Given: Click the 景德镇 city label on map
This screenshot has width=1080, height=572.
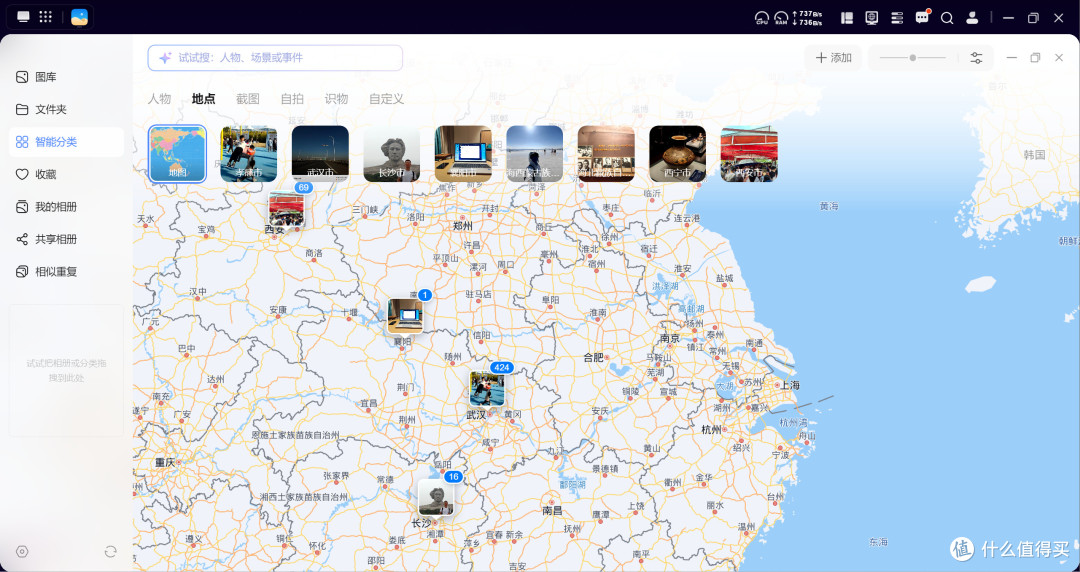Looking at the screenshot, I should (605, 469).
